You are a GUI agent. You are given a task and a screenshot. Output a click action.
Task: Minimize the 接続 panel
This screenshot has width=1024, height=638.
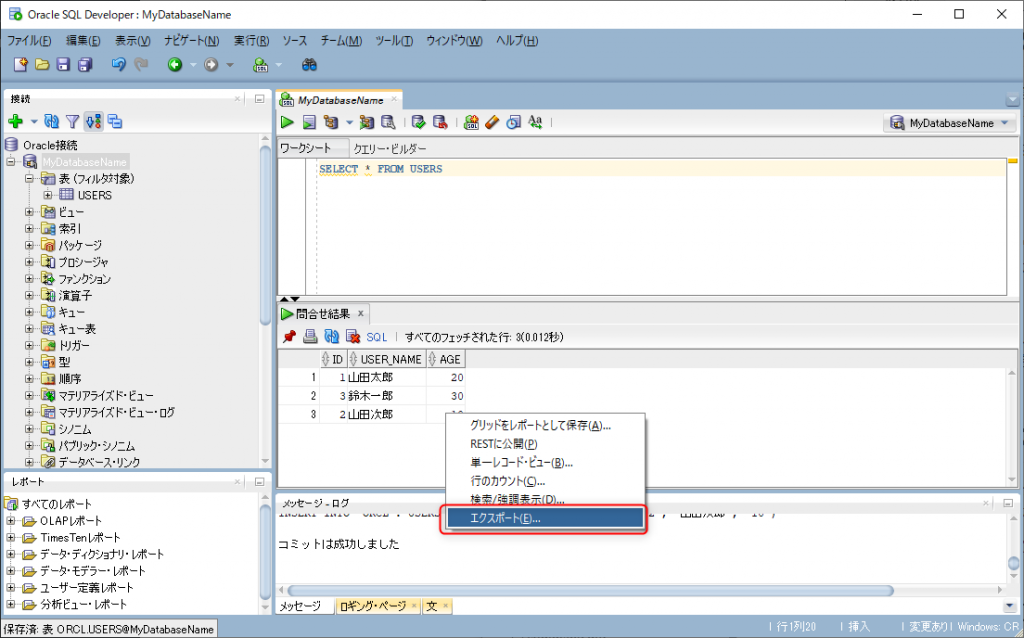(259, 99)
